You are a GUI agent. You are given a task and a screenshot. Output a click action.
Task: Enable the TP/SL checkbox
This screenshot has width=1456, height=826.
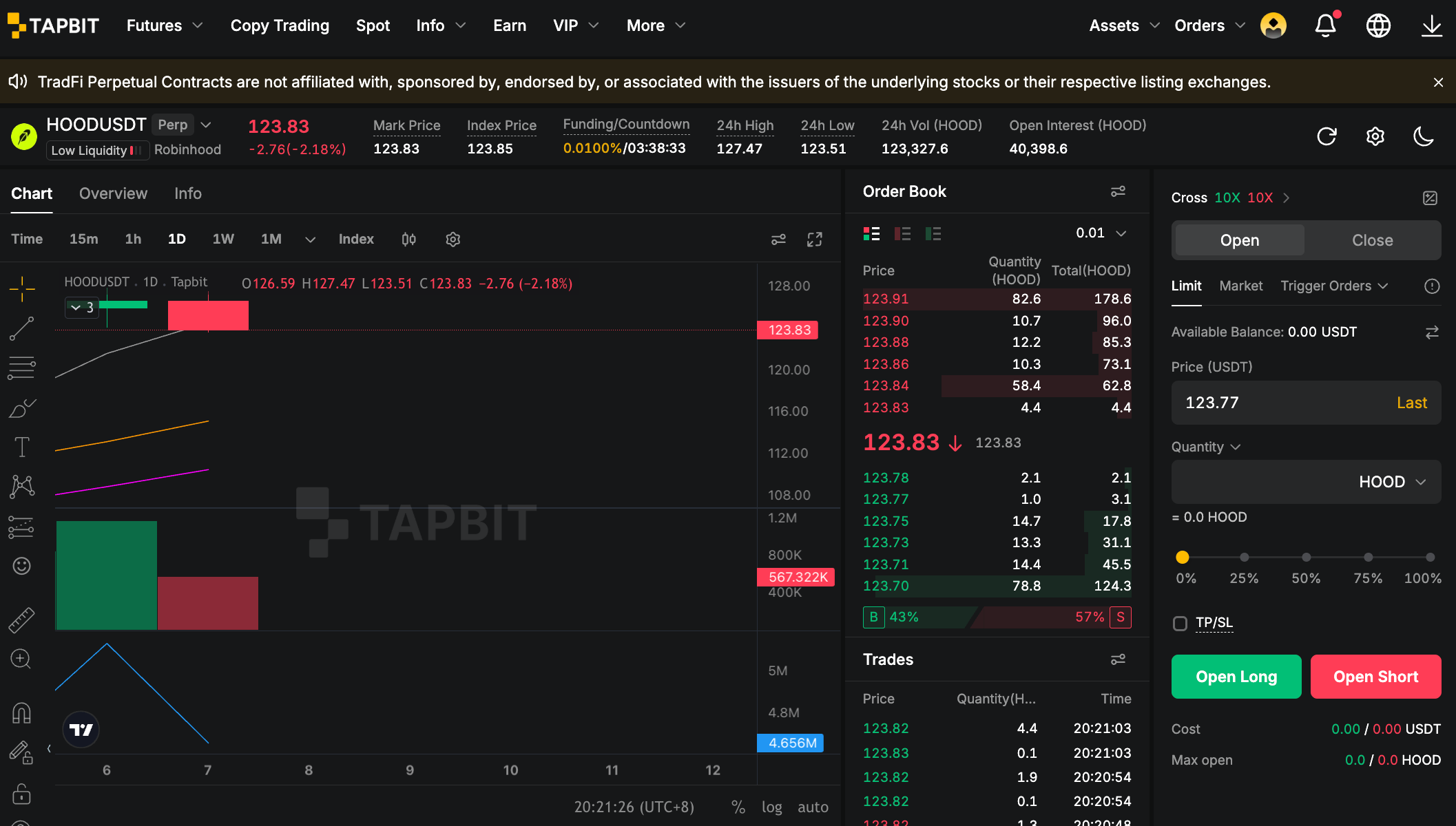[x=1180, y=623]
